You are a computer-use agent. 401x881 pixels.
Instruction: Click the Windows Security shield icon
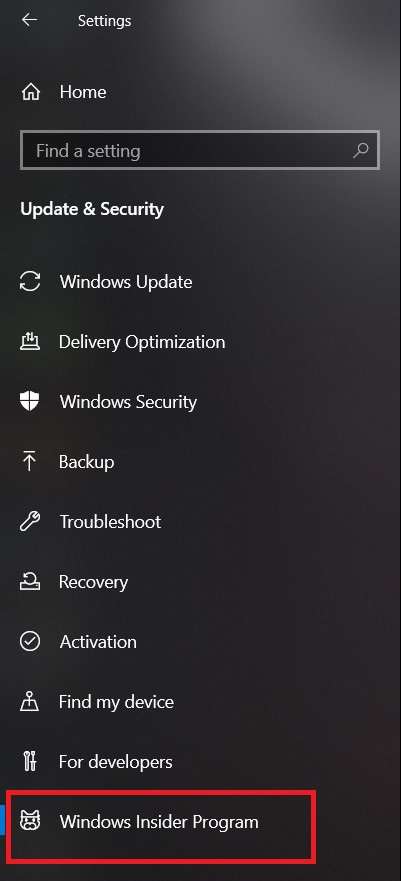(30, 402)
